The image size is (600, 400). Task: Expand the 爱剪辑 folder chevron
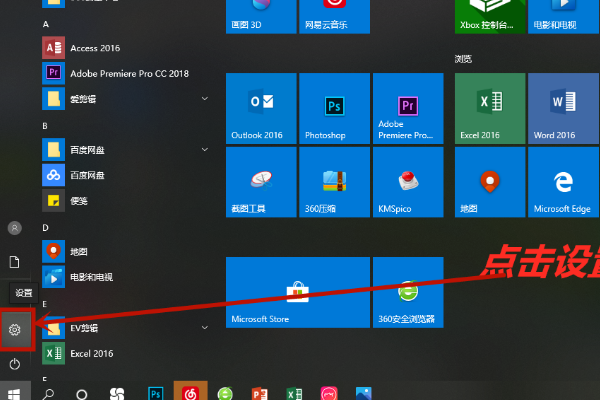pyautogui.click(x=205, y=99)
